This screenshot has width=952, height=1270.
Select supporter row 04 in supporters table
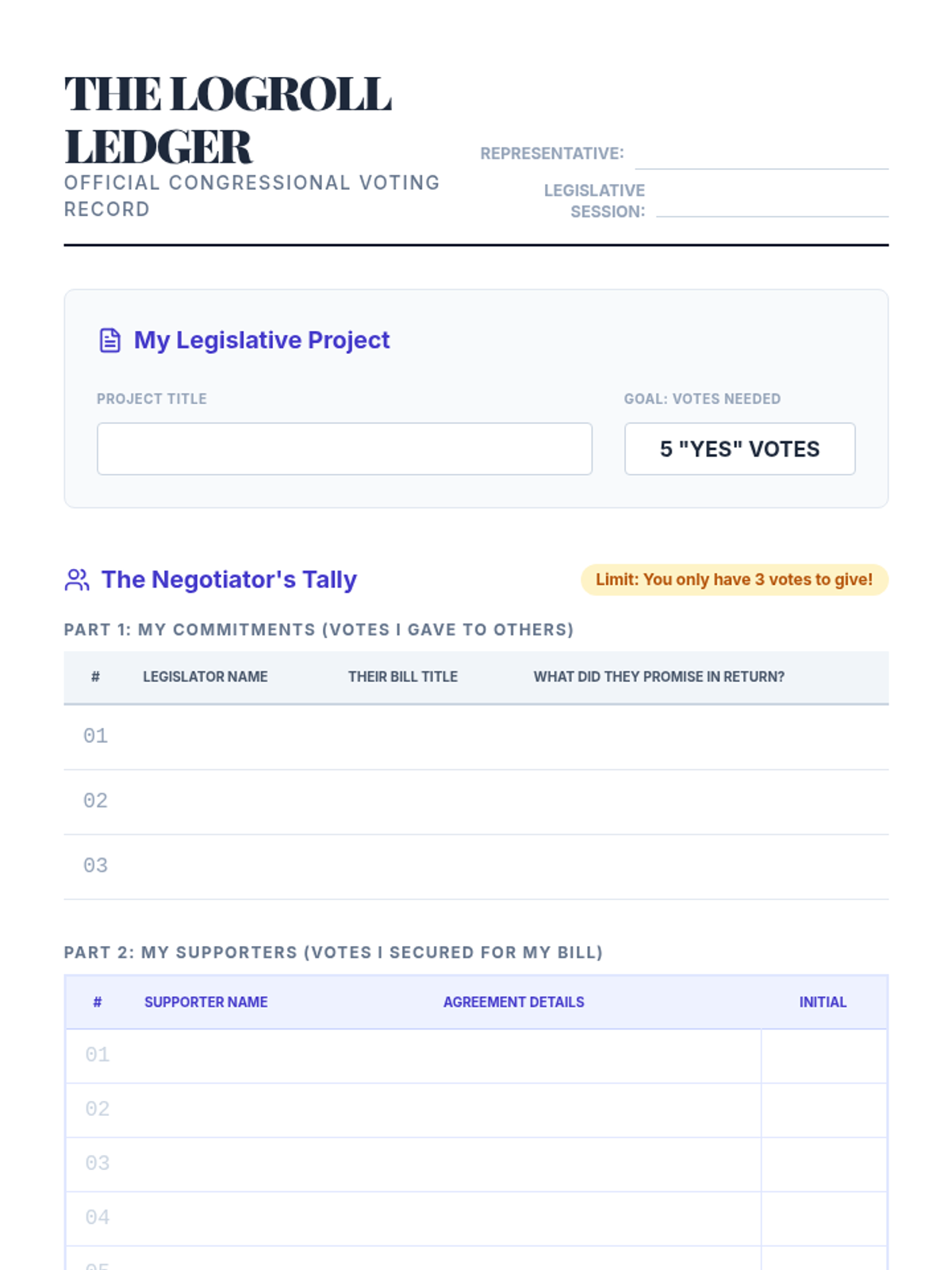click(x=476, y=1218)
